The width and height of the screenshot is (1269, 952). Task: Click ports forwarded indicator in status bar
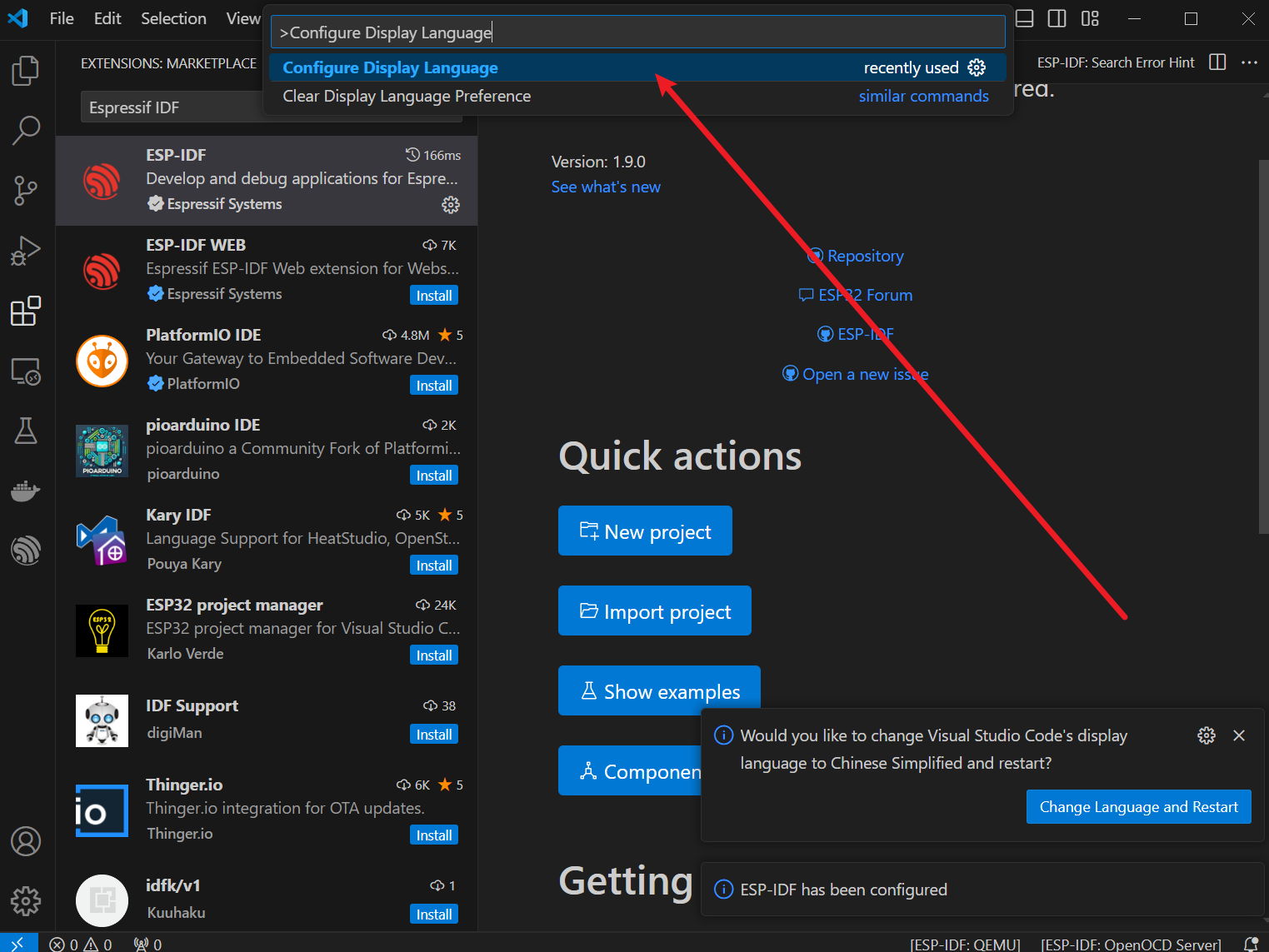148,944
